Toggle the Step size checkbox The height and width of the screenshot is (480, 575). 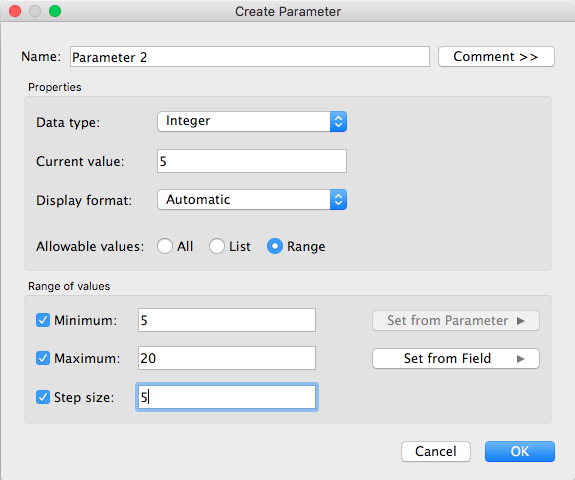pos(43,397)
